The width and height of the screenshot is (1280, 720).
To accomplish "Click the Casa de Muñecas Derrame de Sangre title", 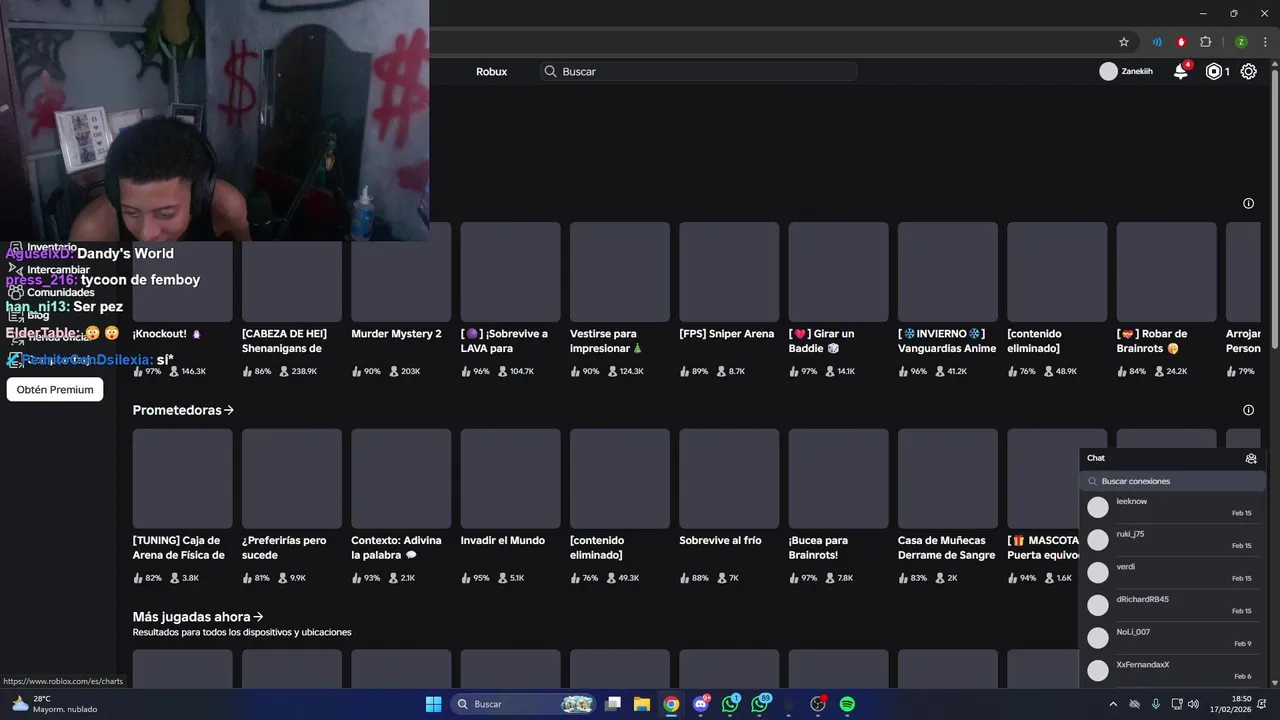I will pyautogui.click(x=947, y=547).
